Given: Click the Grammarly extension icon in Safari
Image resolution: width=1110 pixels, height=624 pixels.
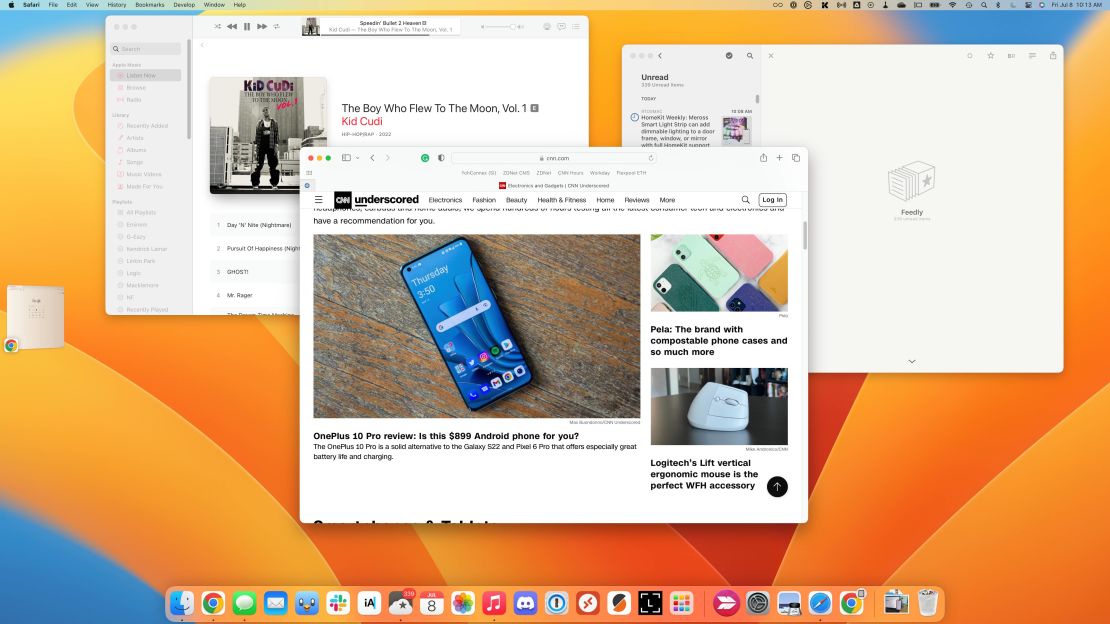Looking at the screenshot, I should click(425, 158).
